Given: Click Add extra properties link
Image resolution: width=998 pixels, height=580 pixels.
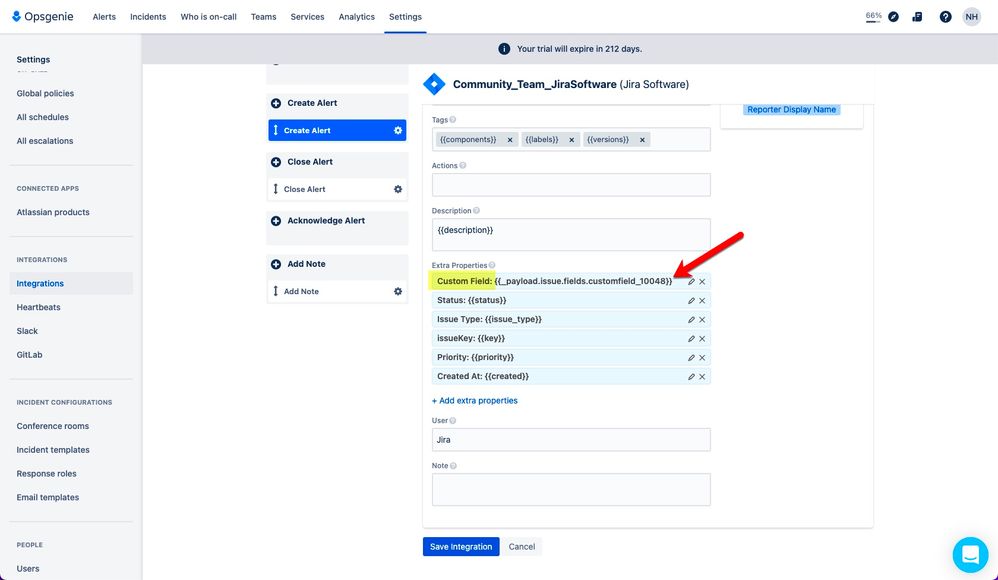Looking at the screenshot, I should click(475, 401).
